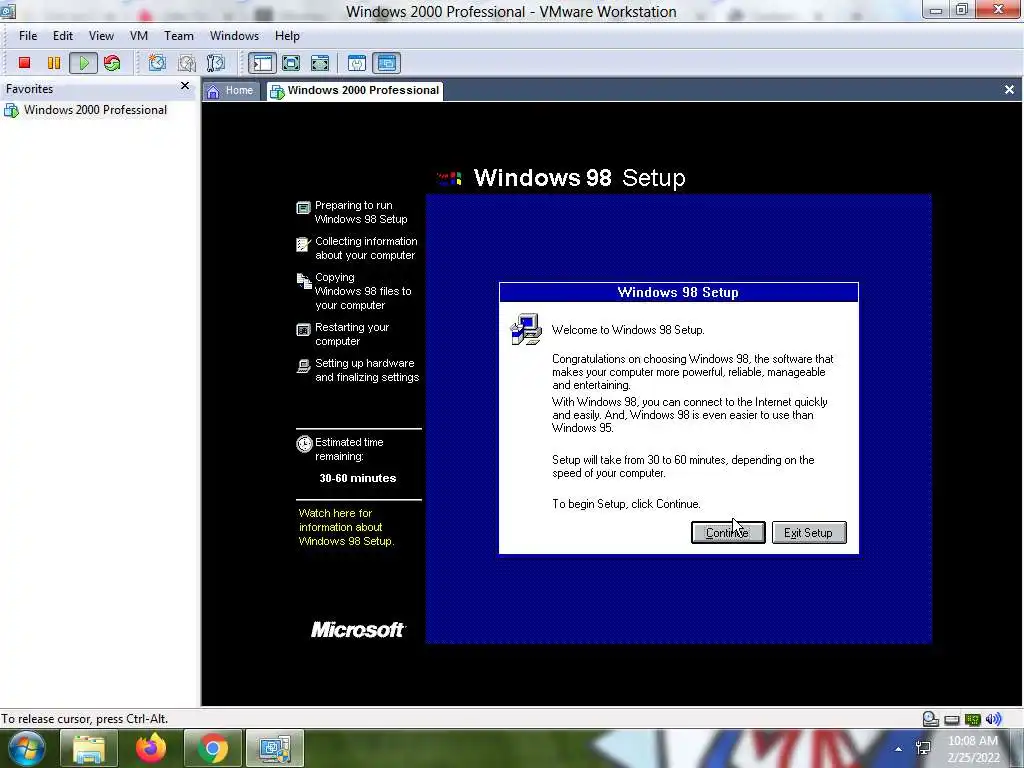
Task: Click 'Welcome to Windows 98 Setup.' text
Action: pos(628,330)
